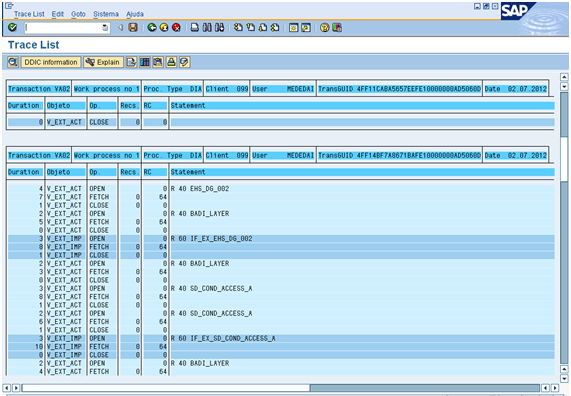Open the Sistema menu
This screenshot has width=571, height=396.
[x=106, y=14]
